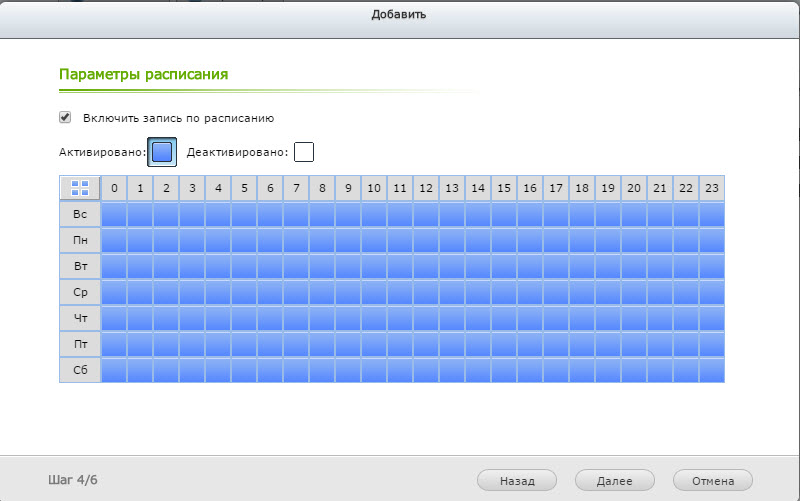Select the Вс (Sunday) row header
This screenshot has width=800, height=501.
pos(80,214)
